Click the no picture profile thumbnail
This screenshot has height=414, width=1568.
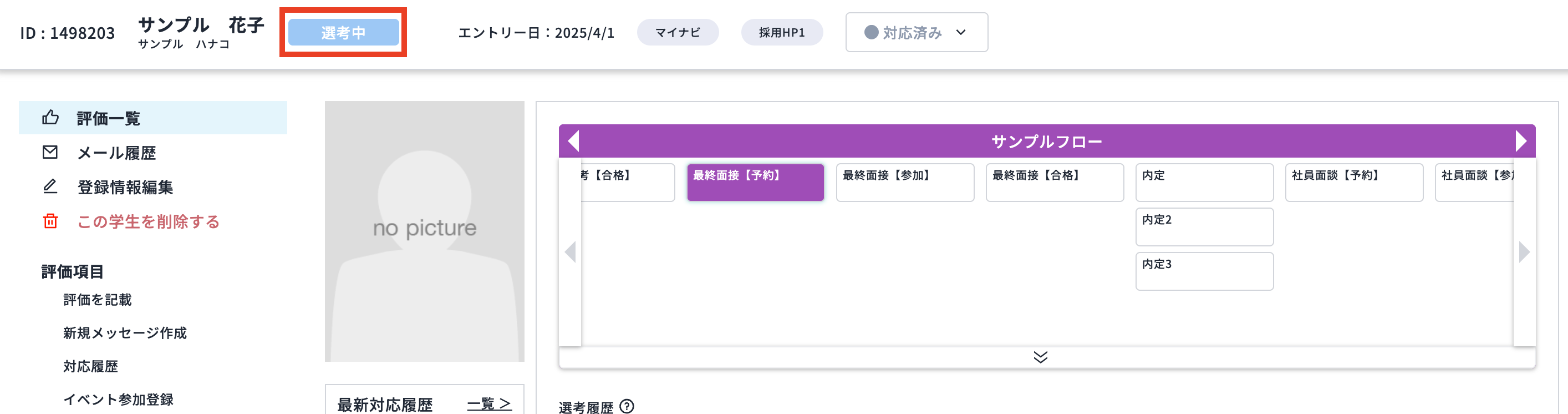point(424,231)
